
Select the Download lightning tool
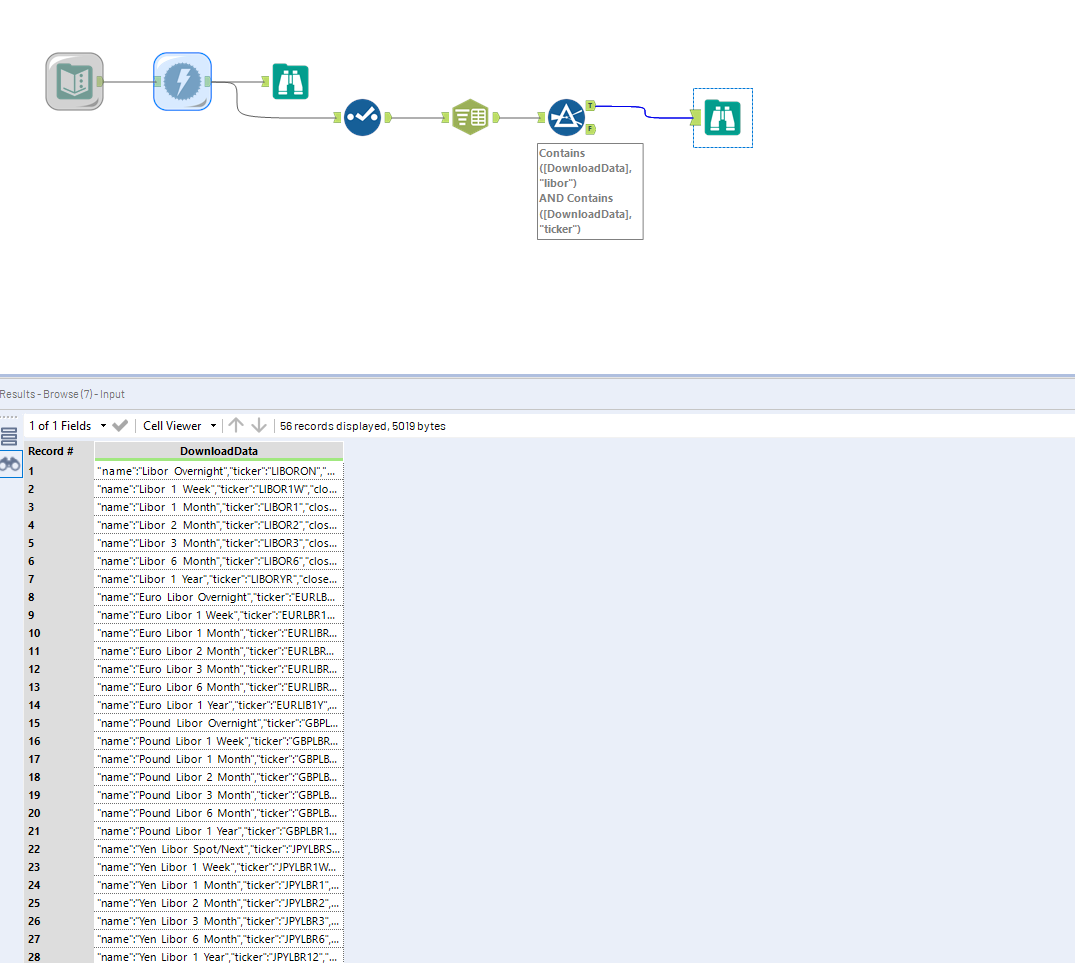[x=182, y=81]
